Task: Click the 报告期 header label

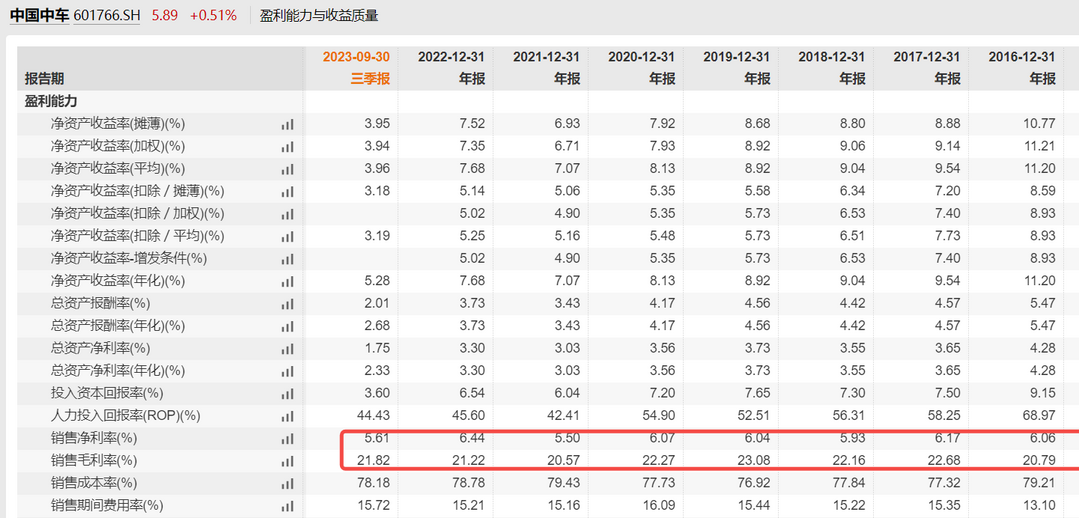Action: coord(45,79)
